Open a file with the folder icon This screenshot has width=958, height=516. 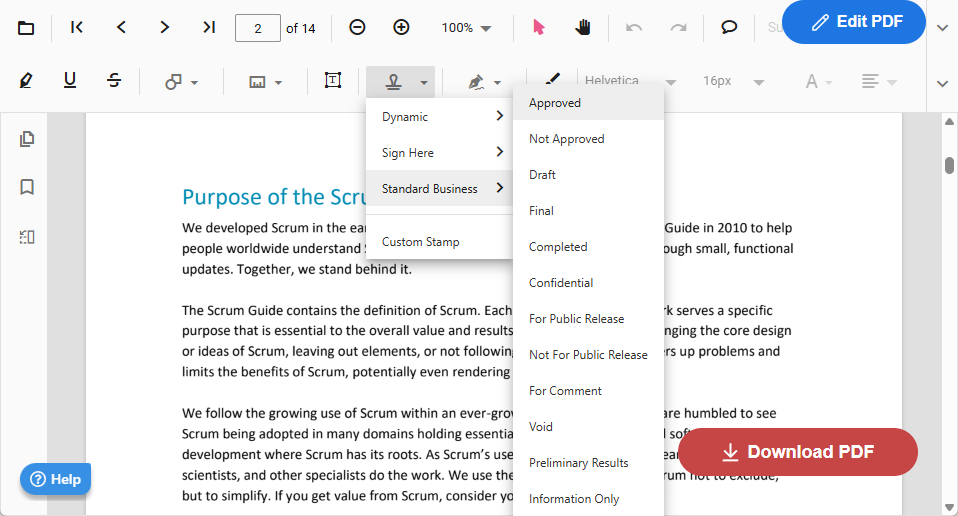(26, 28)
